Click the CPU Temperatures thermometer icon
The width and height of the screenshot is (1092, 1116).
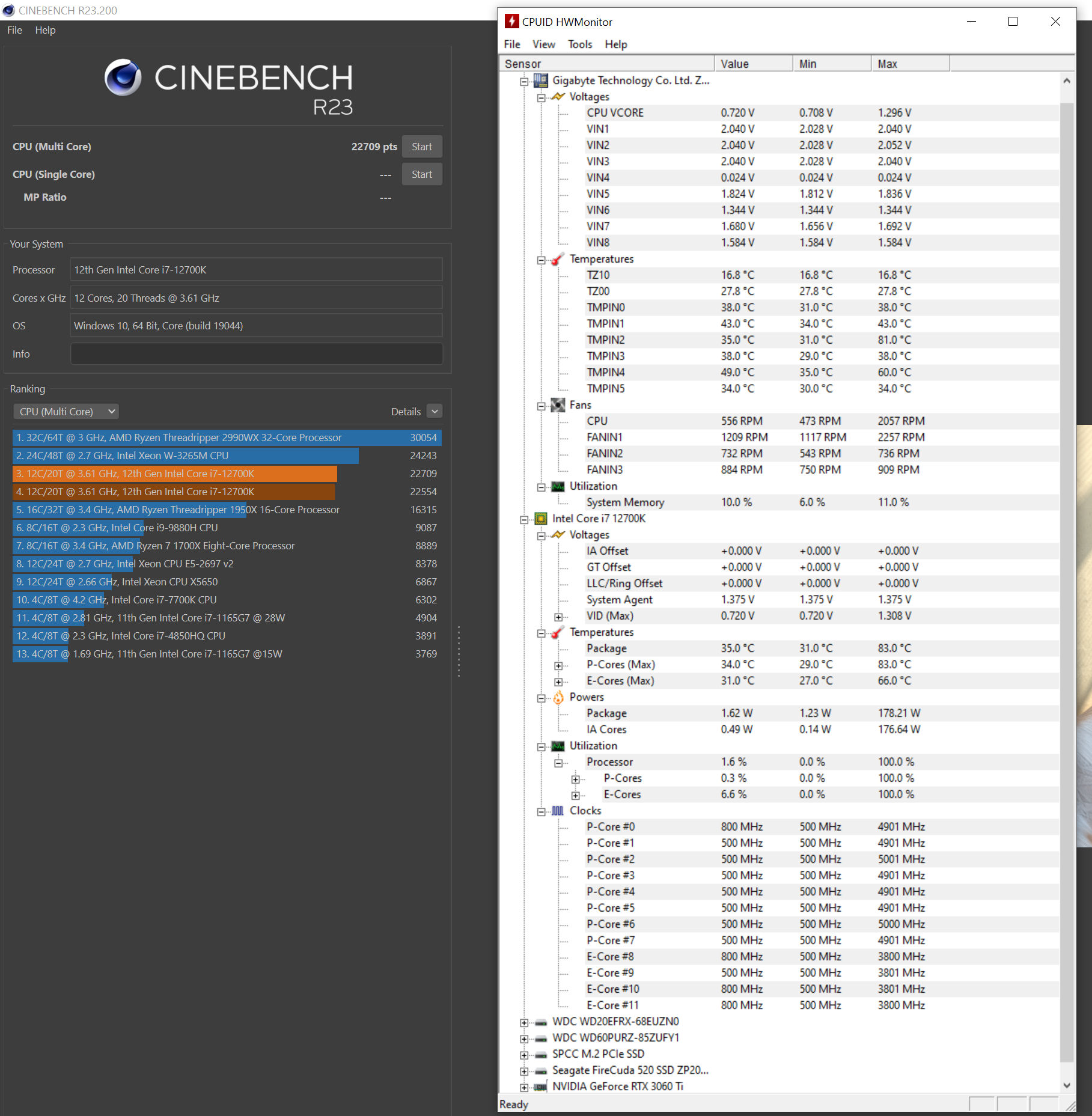point(558,632)
